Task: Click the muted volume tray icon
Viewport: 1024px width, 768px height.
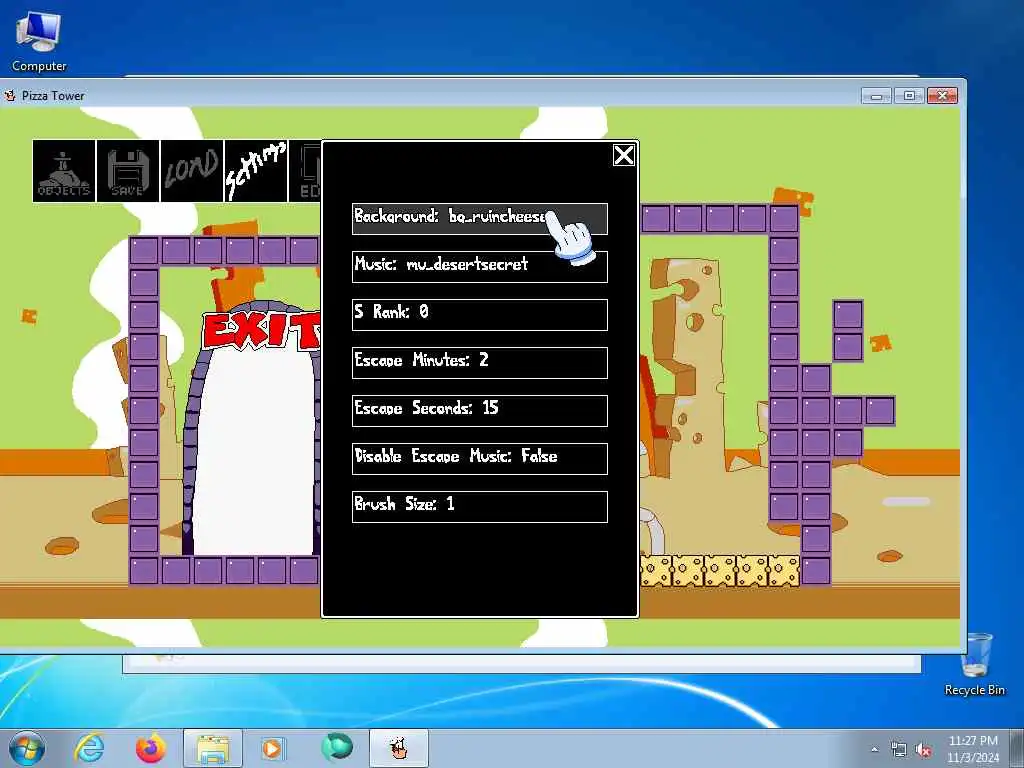Action: 923,750
